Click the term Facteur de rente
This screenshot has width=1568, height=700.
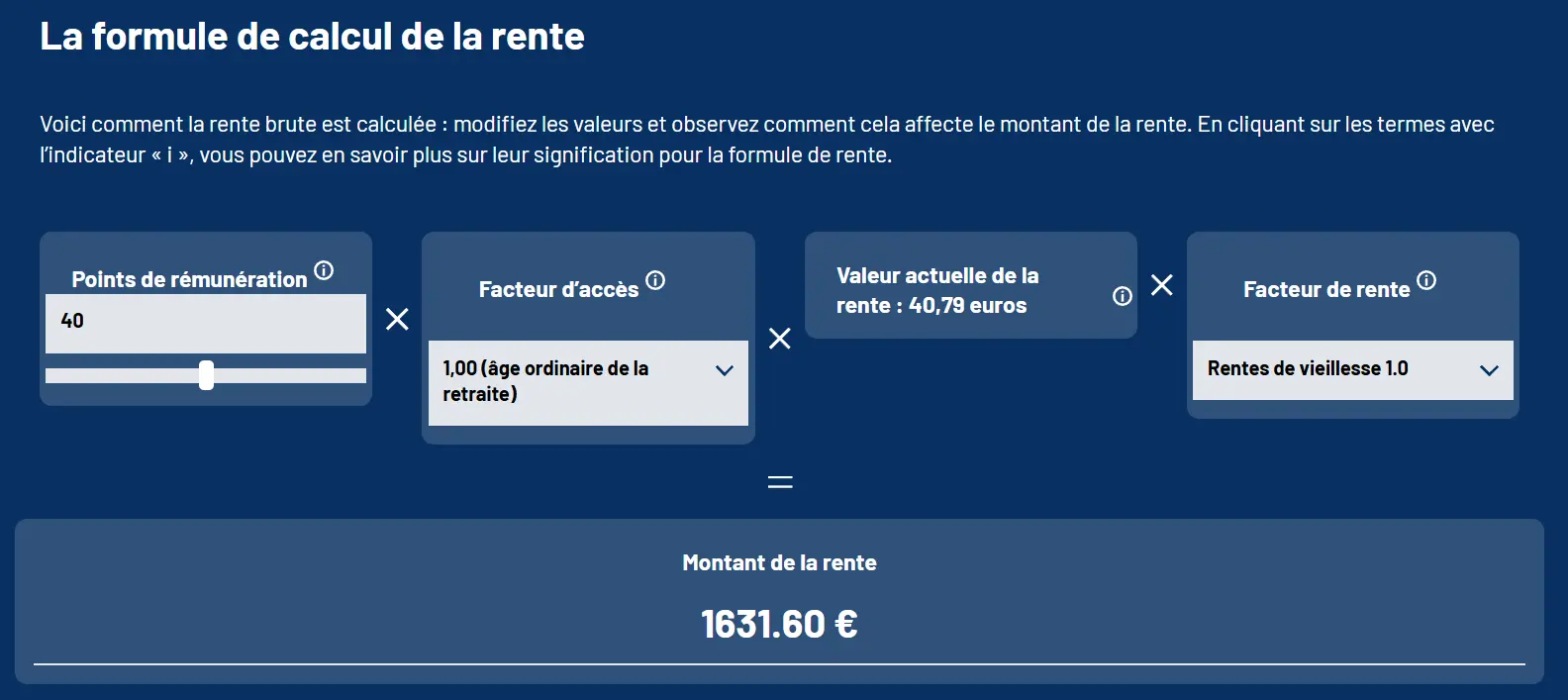tap(1325, 289)
